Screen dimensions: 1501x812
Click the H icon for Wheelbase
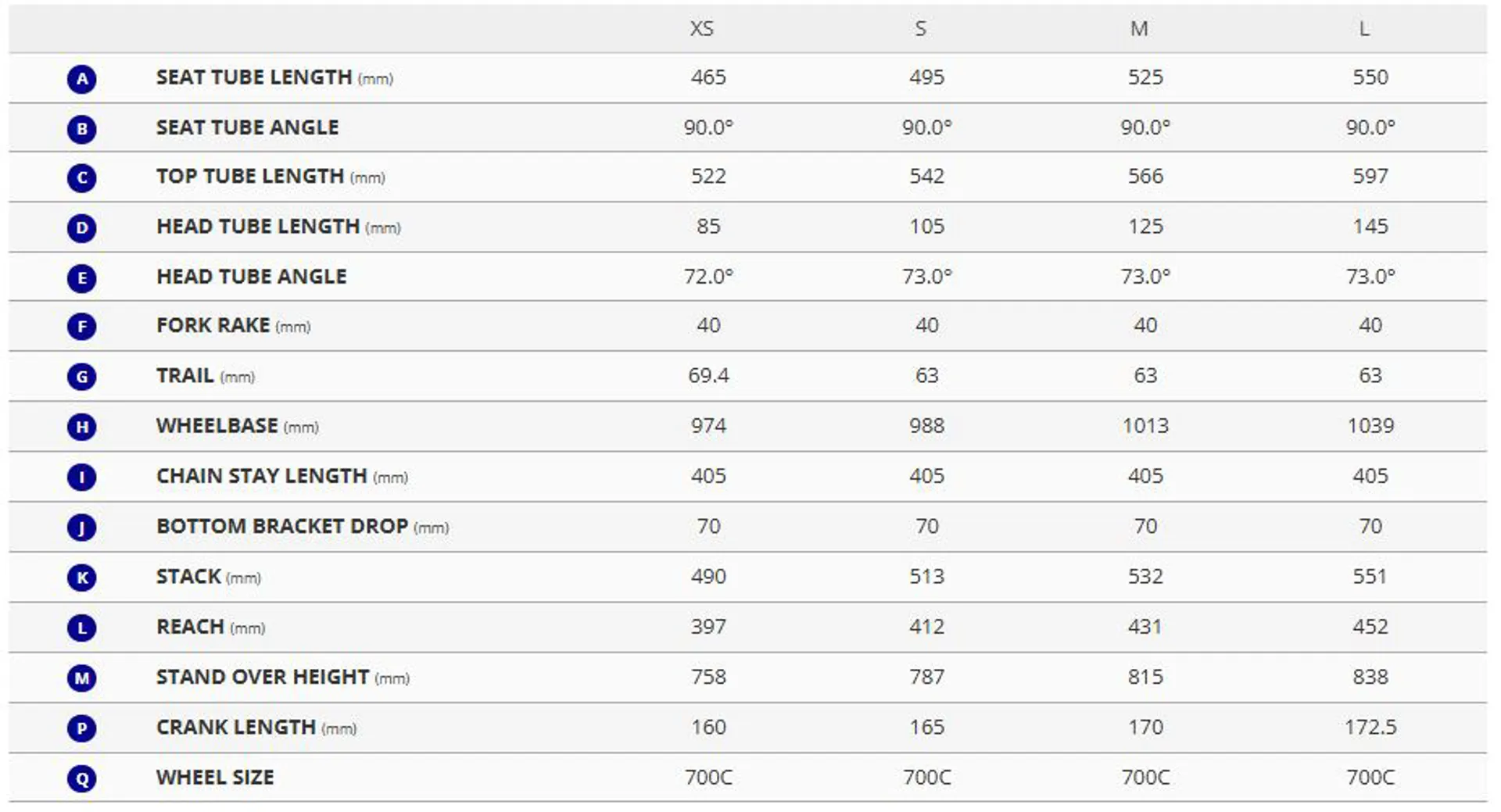click(x=81, y=427)
